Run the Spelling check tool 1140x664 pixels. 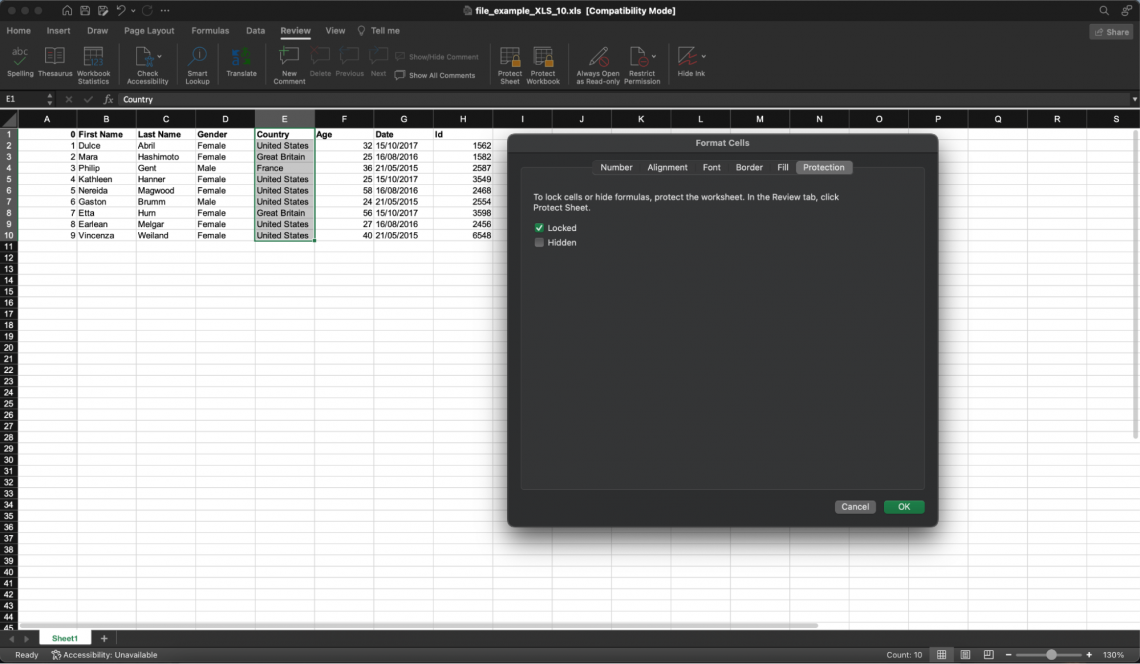[20, 62]
